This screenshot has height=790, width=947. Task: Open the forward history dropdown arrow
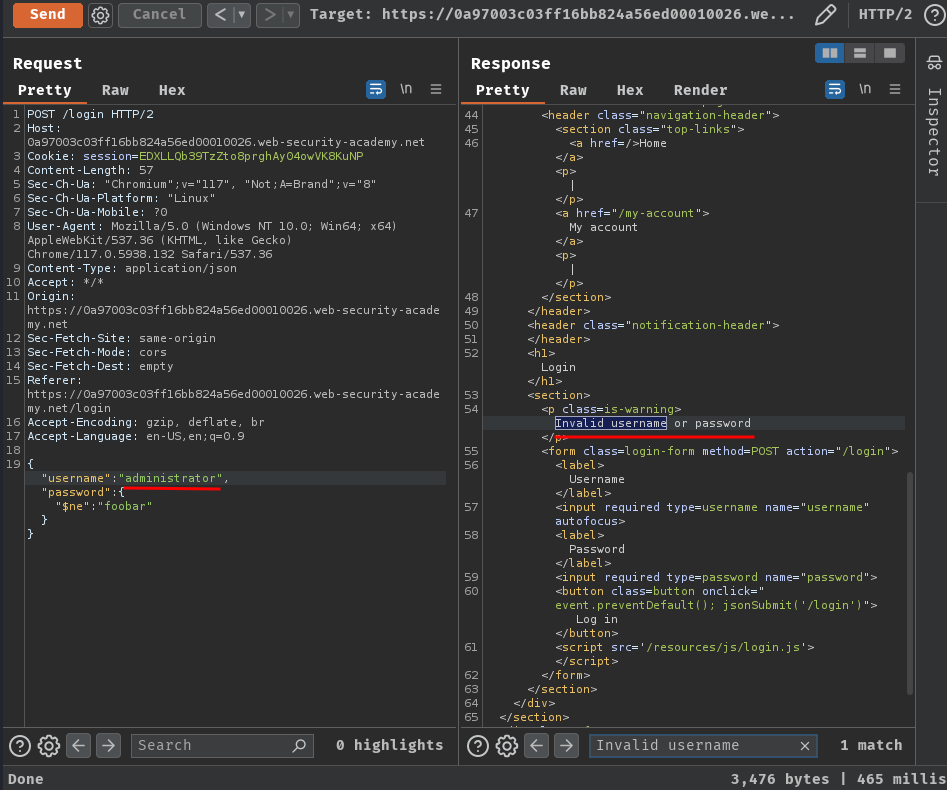pos(291,14)
